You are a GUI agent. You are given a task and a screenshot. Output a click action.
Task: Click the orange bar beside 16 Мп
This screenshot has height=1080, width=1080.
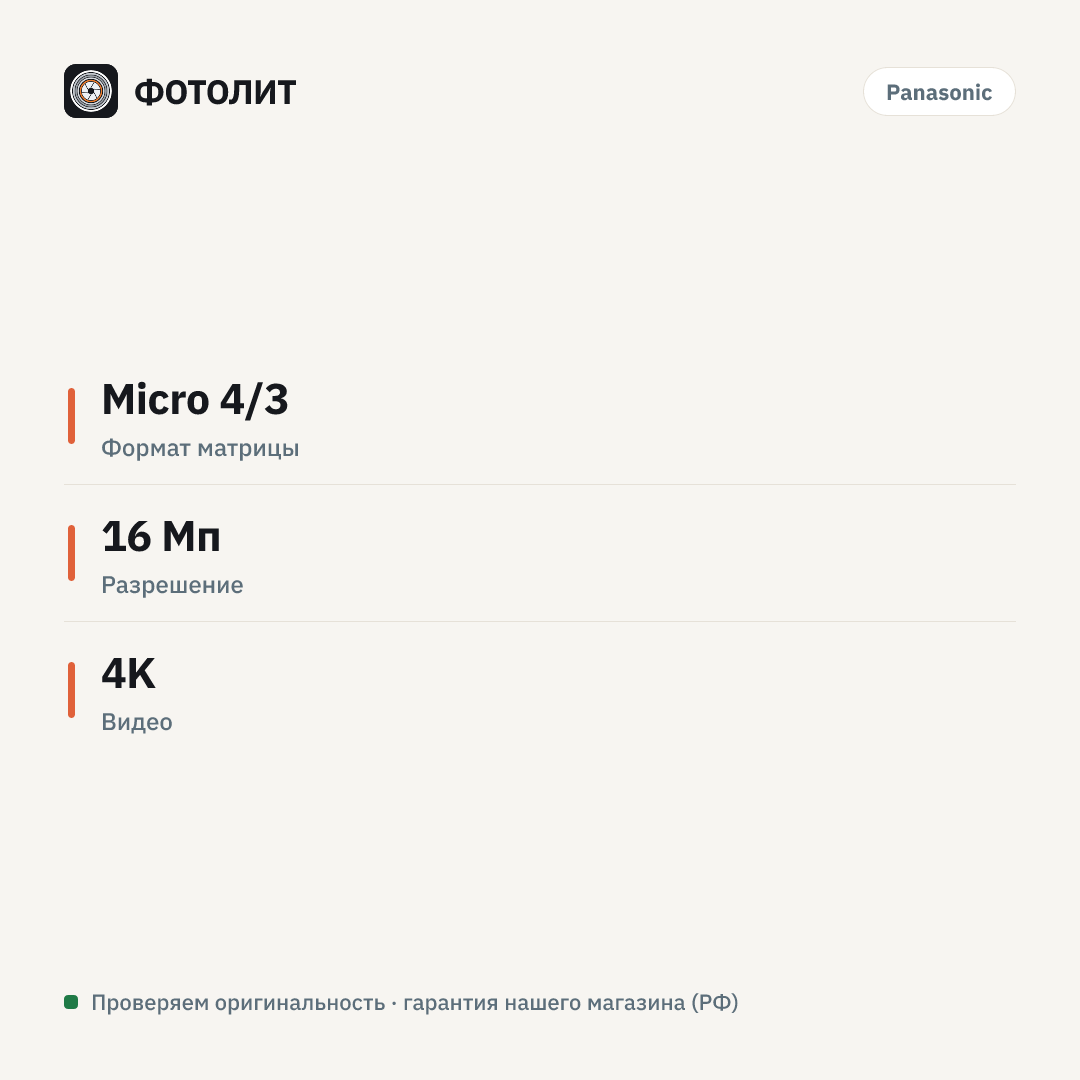(72, 553)
